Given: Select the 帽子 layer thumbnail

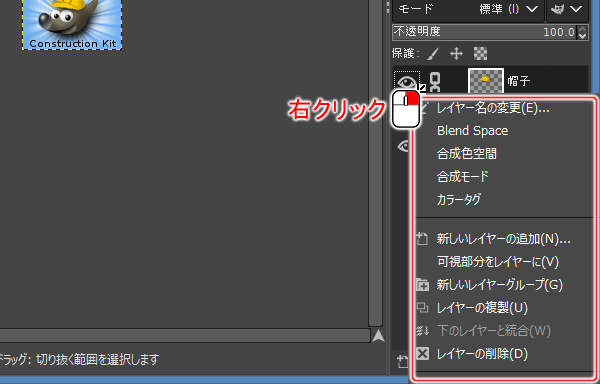Looking at the screenshot, I should point(486,81).
